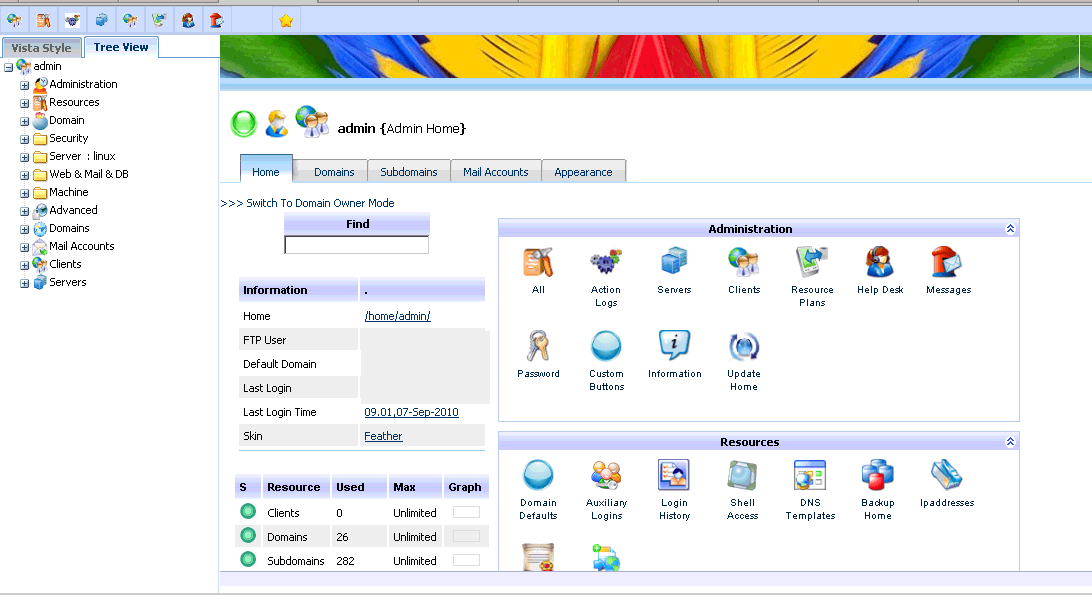Screen dimensions: 1092x595
Task: Expand the Web & Mail & DB node
Action: coord(25,175)
